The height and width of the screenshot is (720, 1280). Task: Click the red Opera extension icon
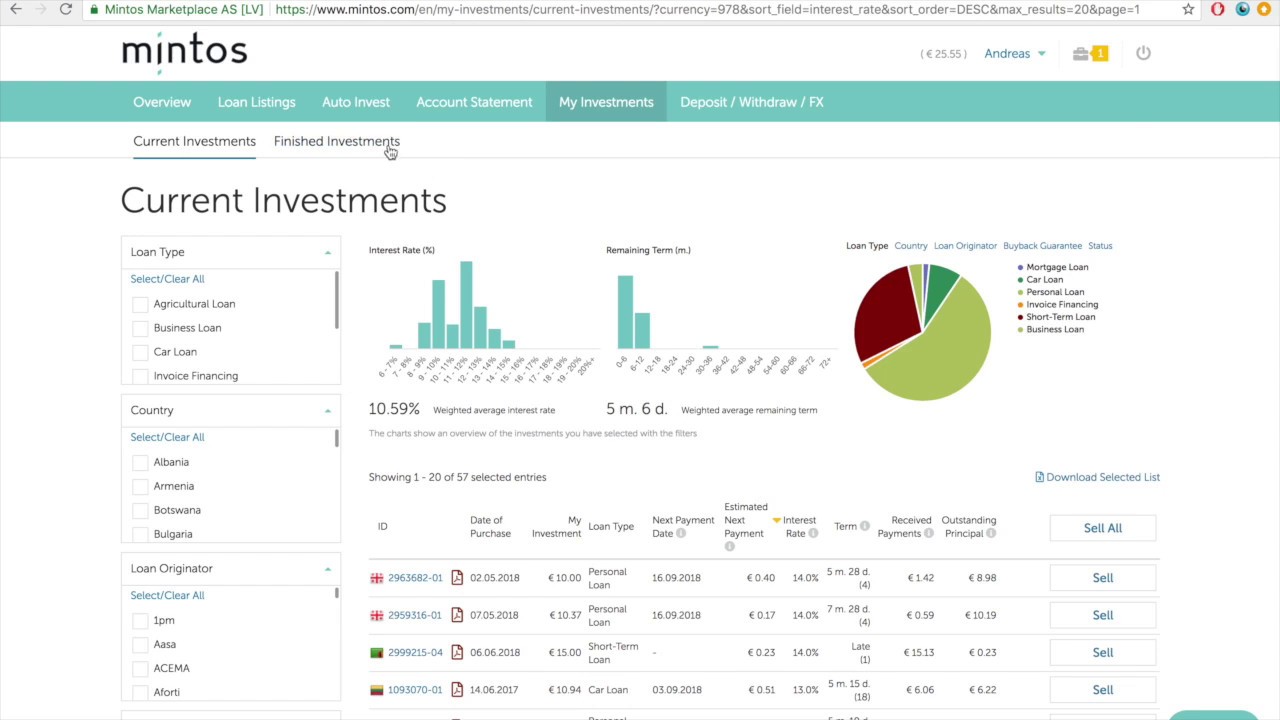coord(1217,9)
